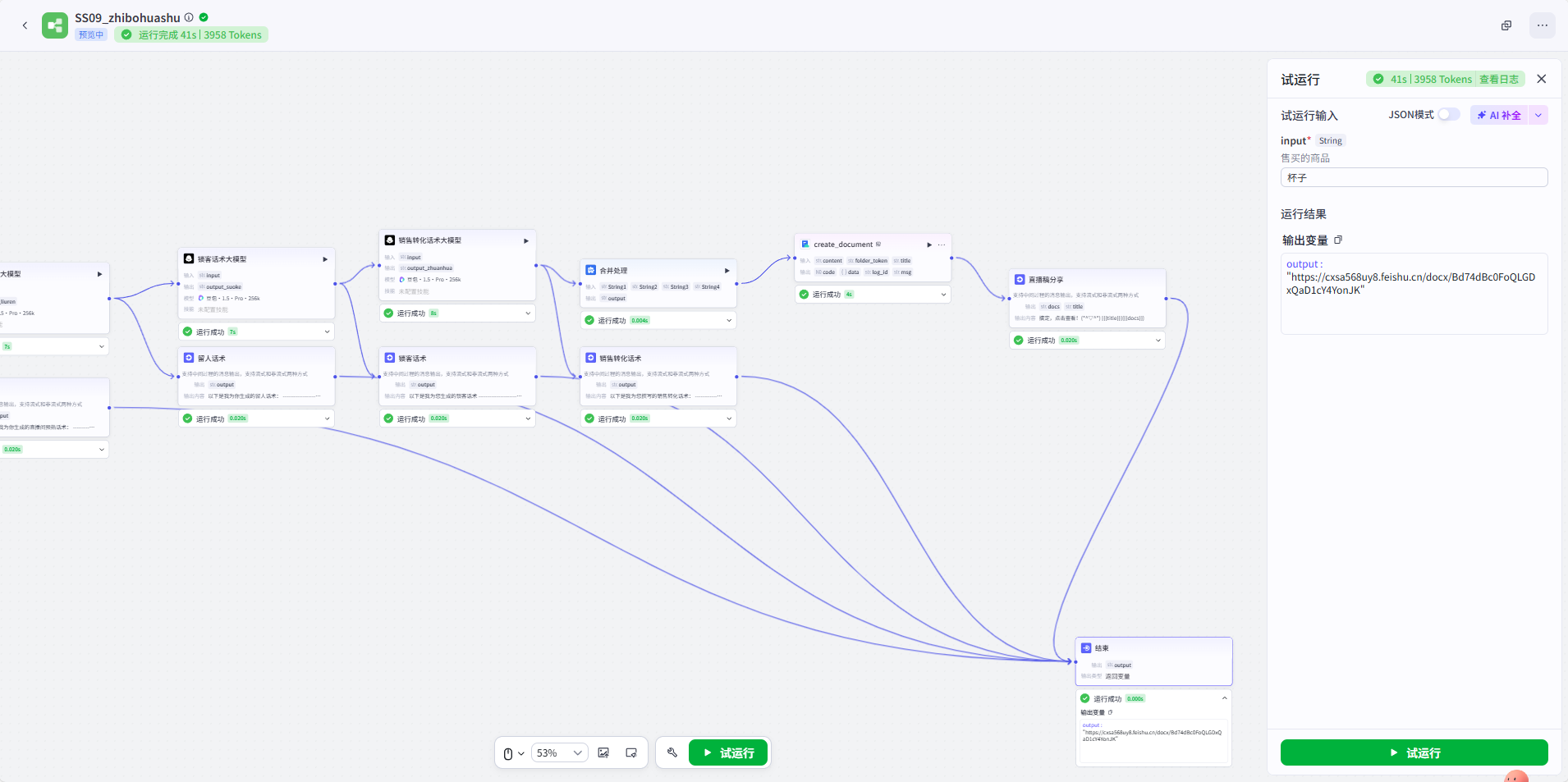This screenshot has width=1568, height=782.
Task: Select the 销售转化话术大模型 node icon
Action: click(390, 240)
